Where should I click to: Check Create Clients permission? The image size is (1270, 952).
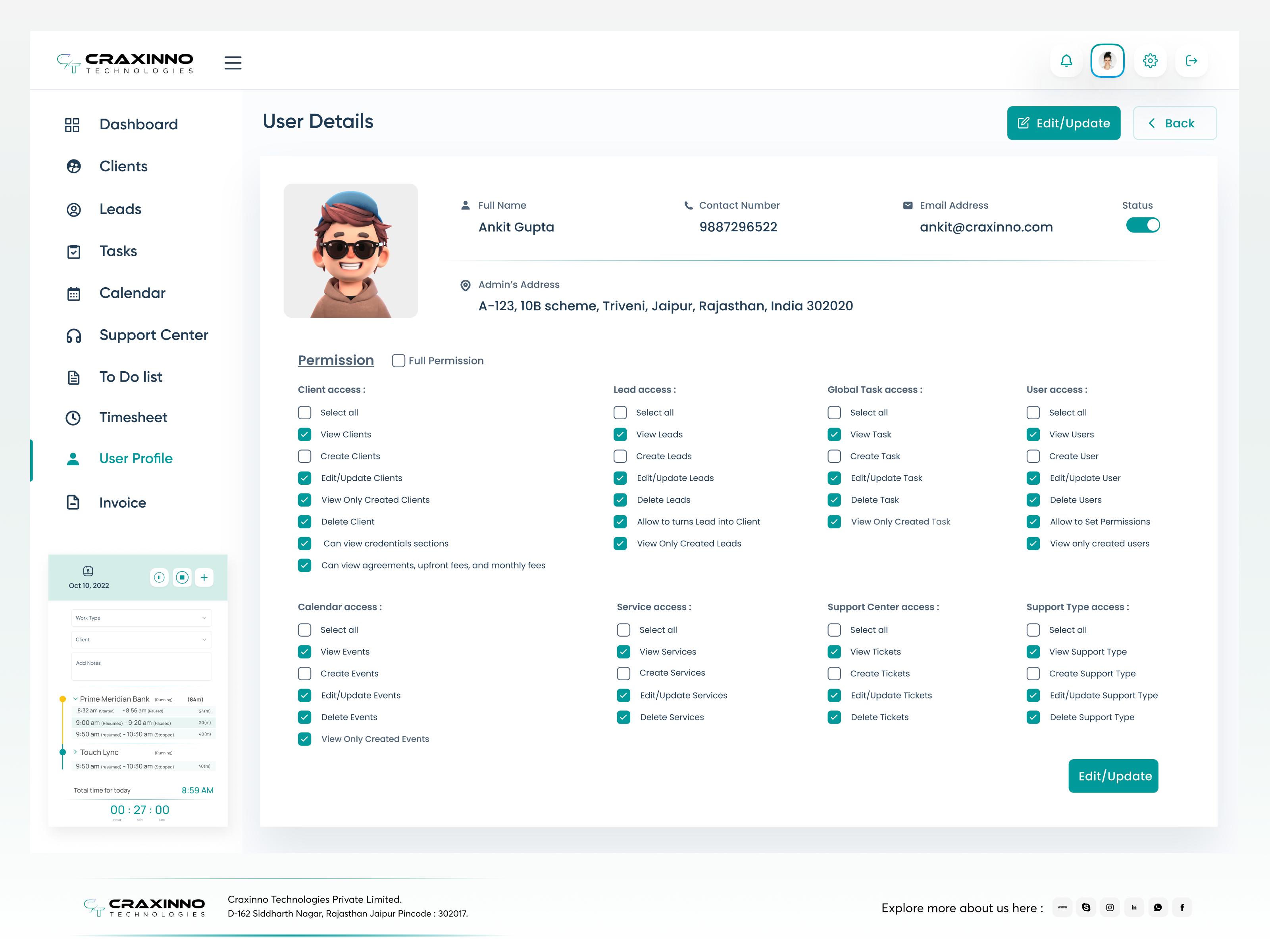tap(304, 456)
